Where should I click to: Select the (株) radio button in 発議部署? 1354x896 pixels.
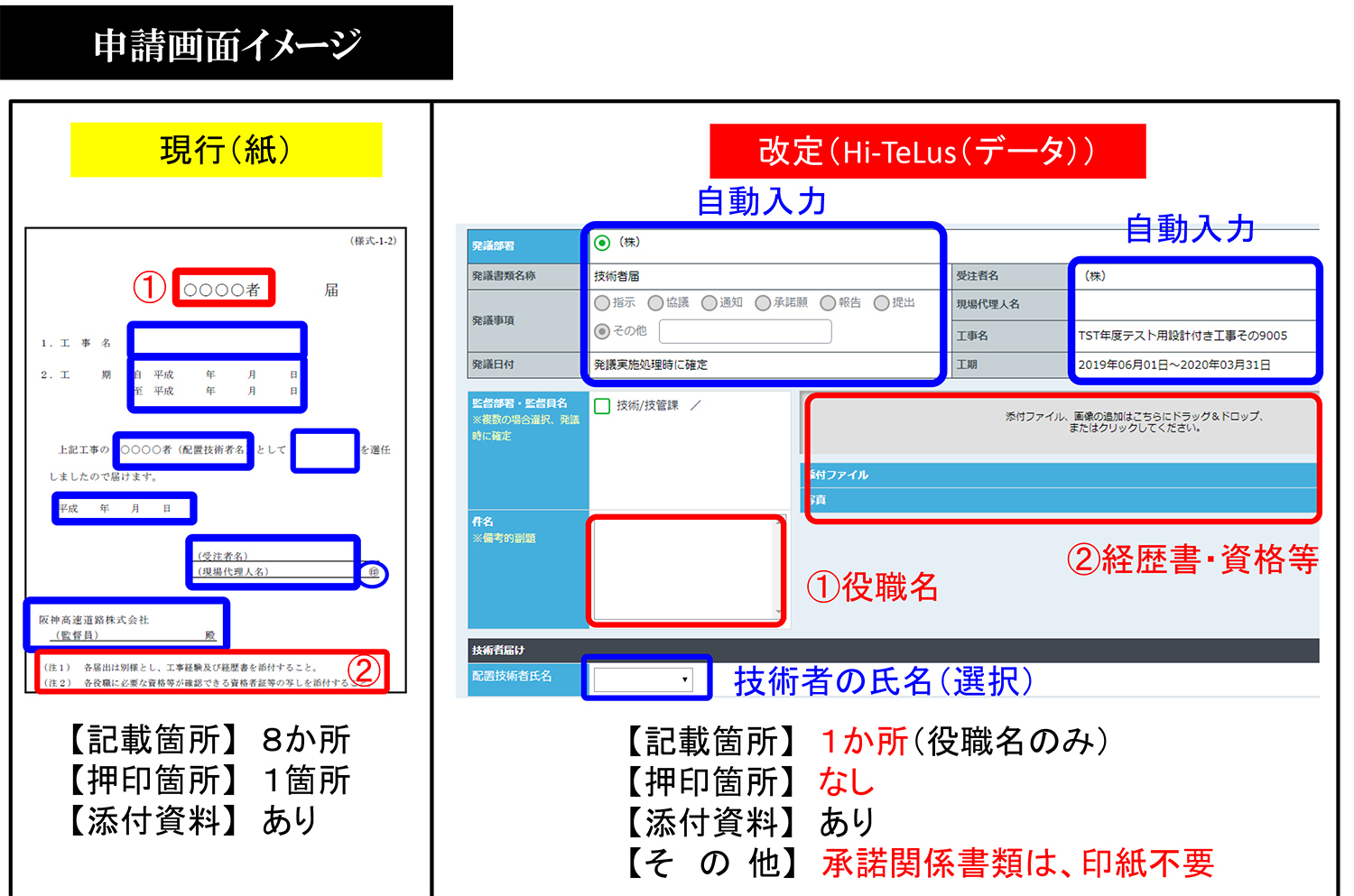[x=602, y=243]
